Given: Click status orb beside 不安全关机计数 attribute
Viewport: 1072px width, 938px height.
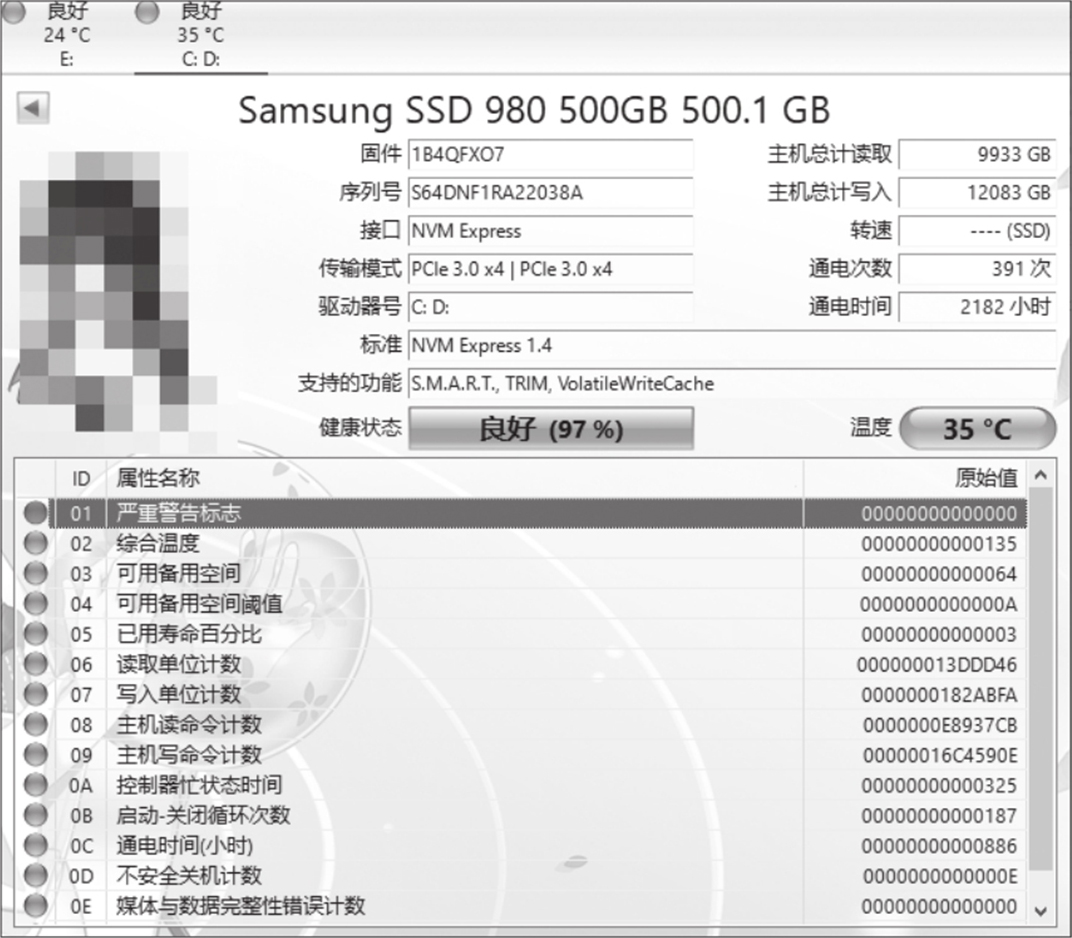Looking at the screenshot, I should pos(36,876).
